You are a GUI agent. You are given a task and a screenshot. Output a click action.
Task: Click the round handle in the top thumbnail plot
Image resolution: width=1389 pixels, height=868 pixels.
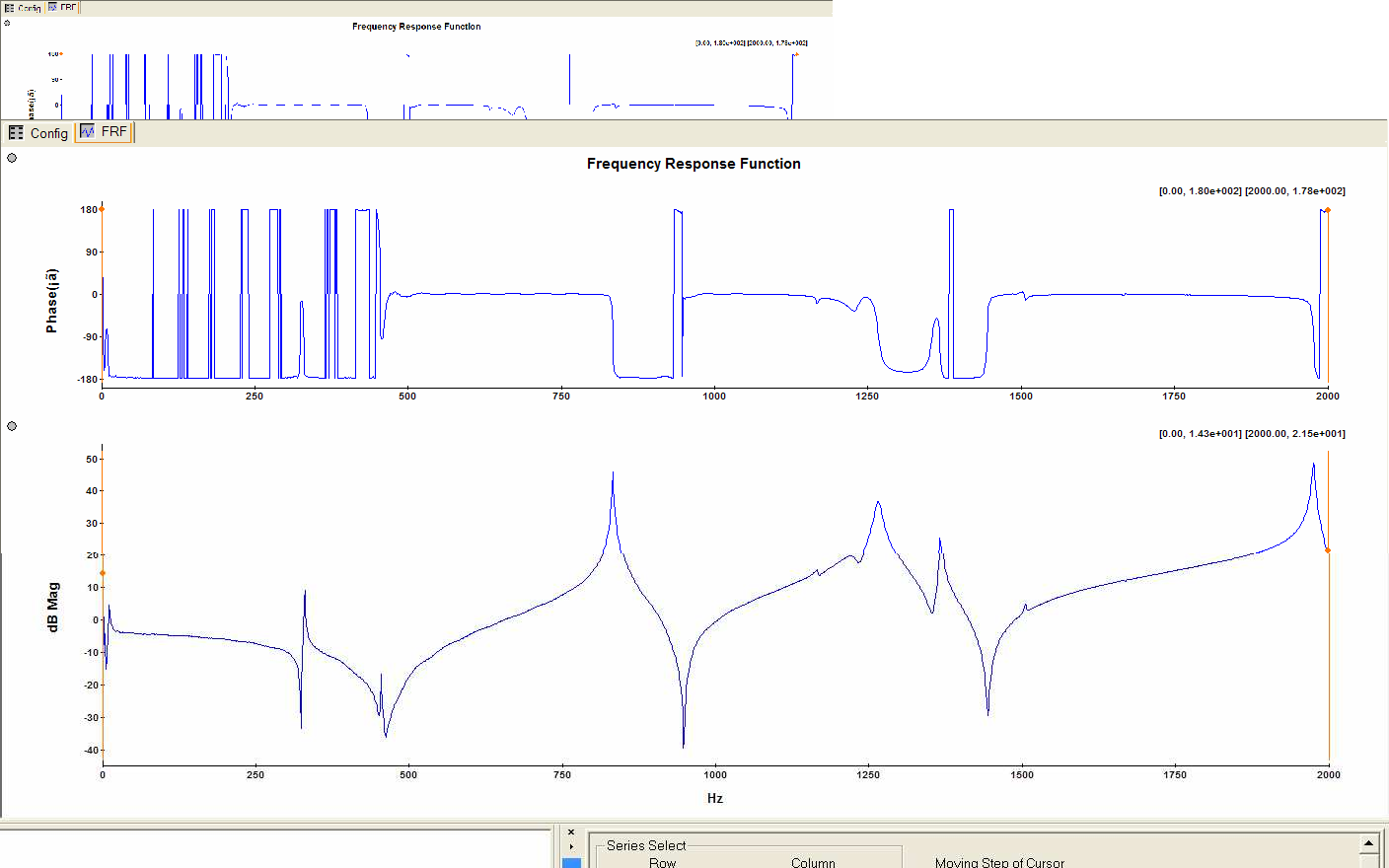click(6, 23)
